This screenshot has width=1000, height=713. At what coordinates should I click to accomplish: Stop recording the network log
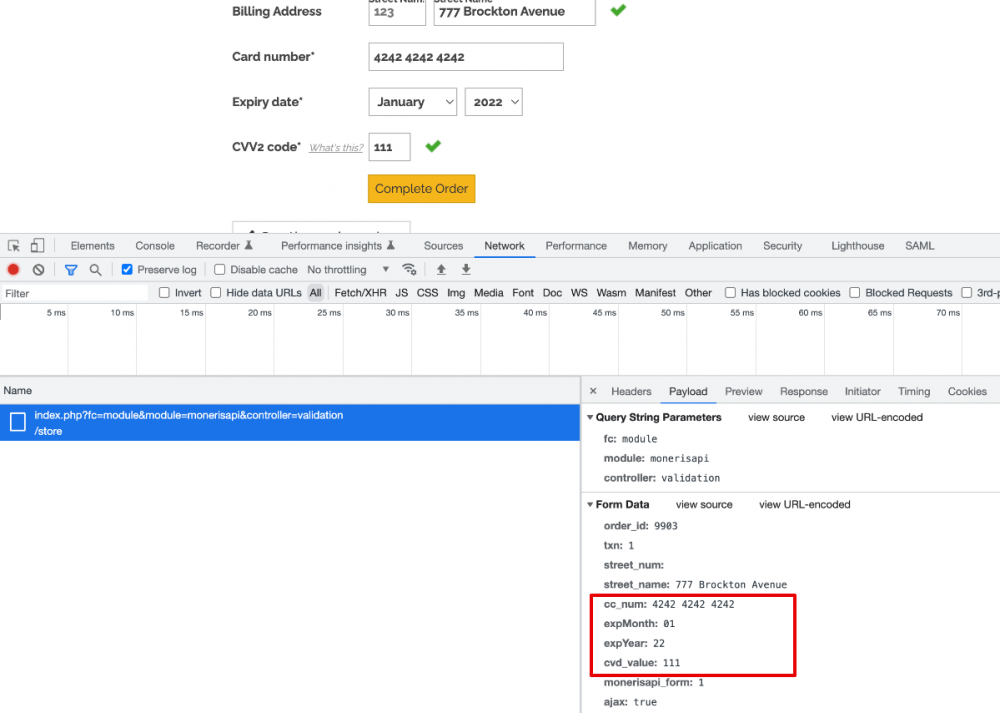click(14, 270)
